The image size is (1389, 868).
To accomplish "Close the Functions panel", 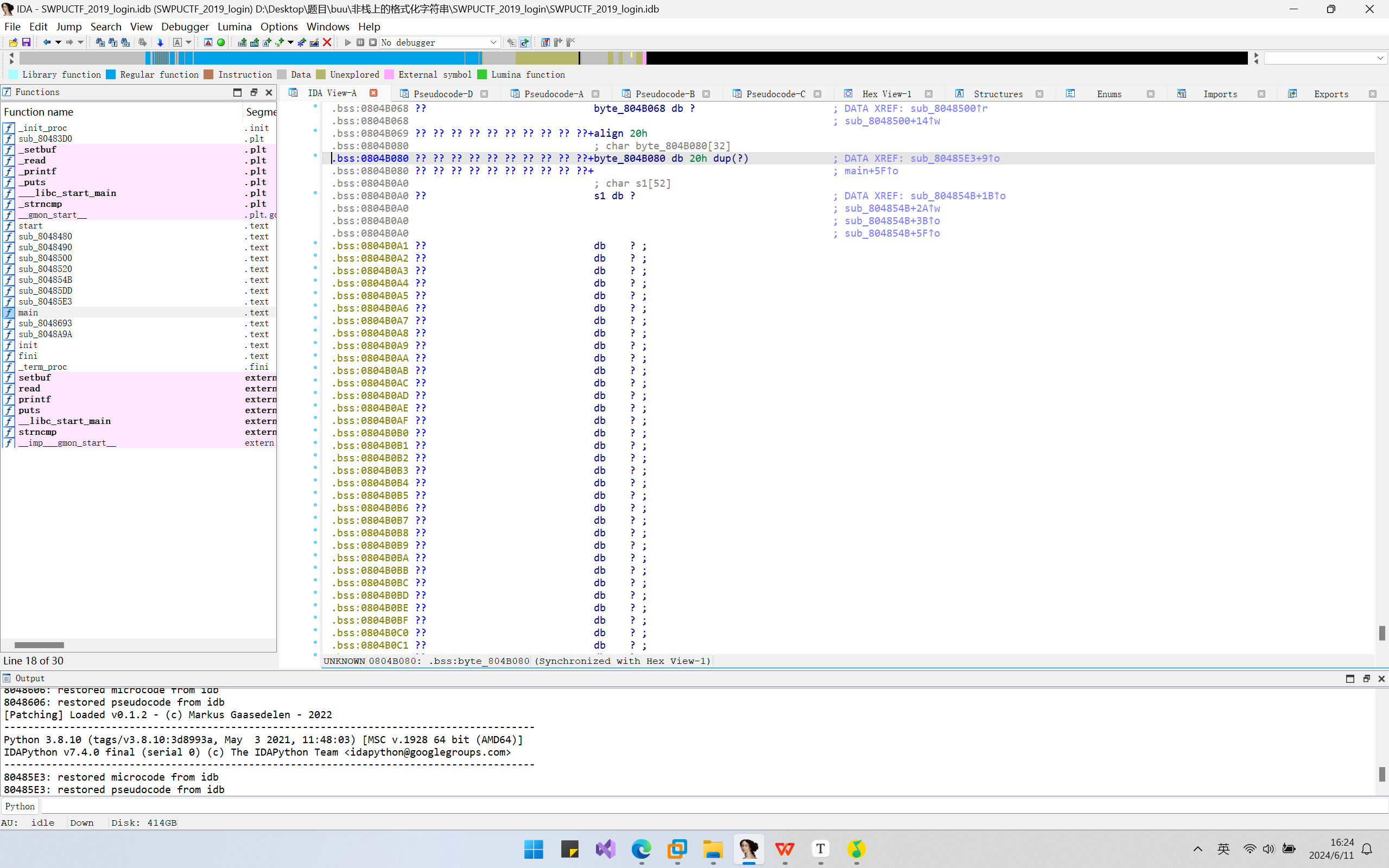I will click(269, 92).
